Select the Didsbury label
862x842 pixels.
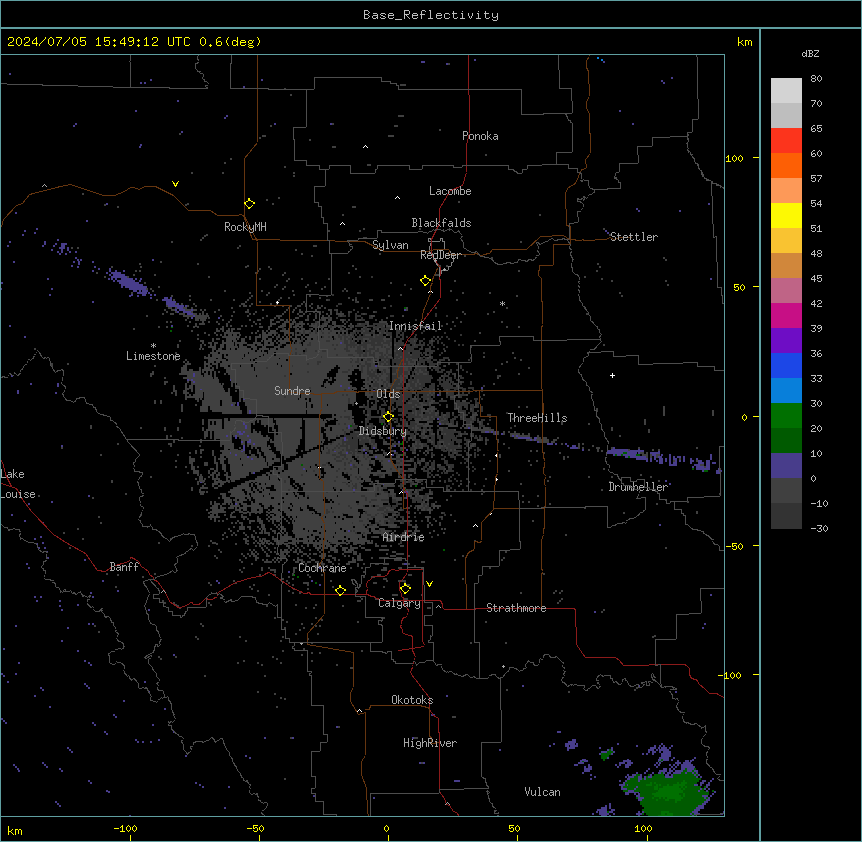tap(383, 431)
